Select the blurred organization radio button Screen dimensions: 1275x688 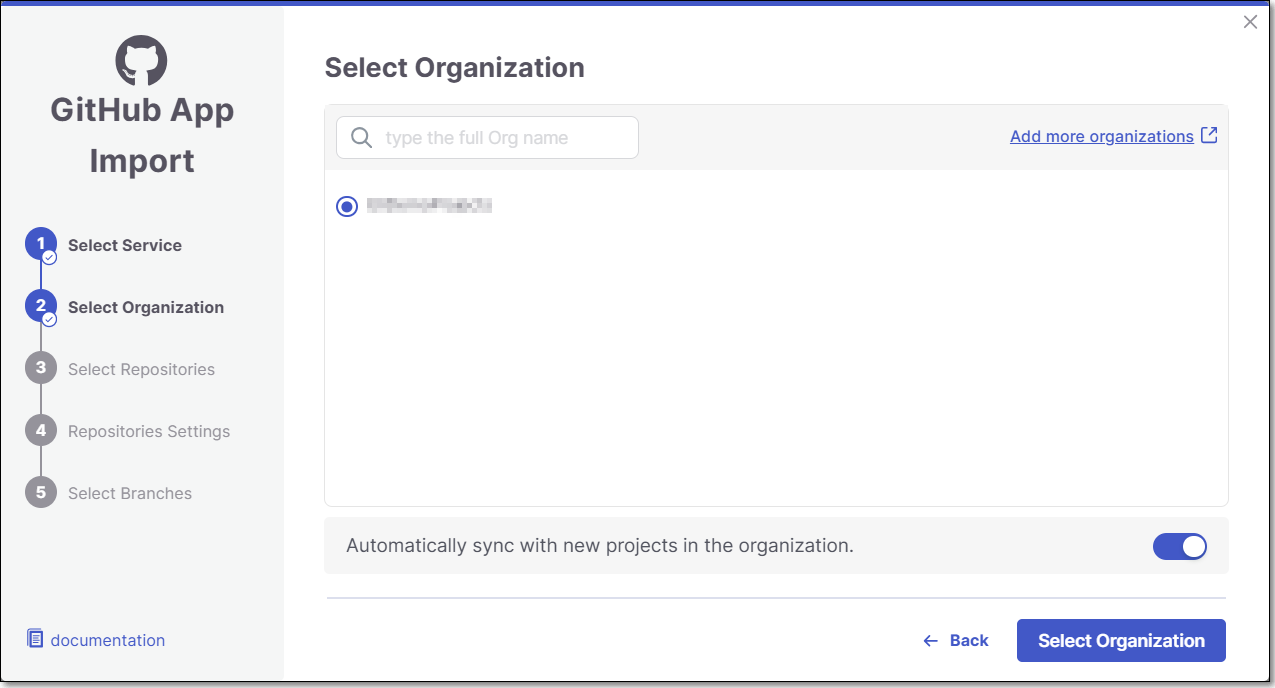coord(347,207)
